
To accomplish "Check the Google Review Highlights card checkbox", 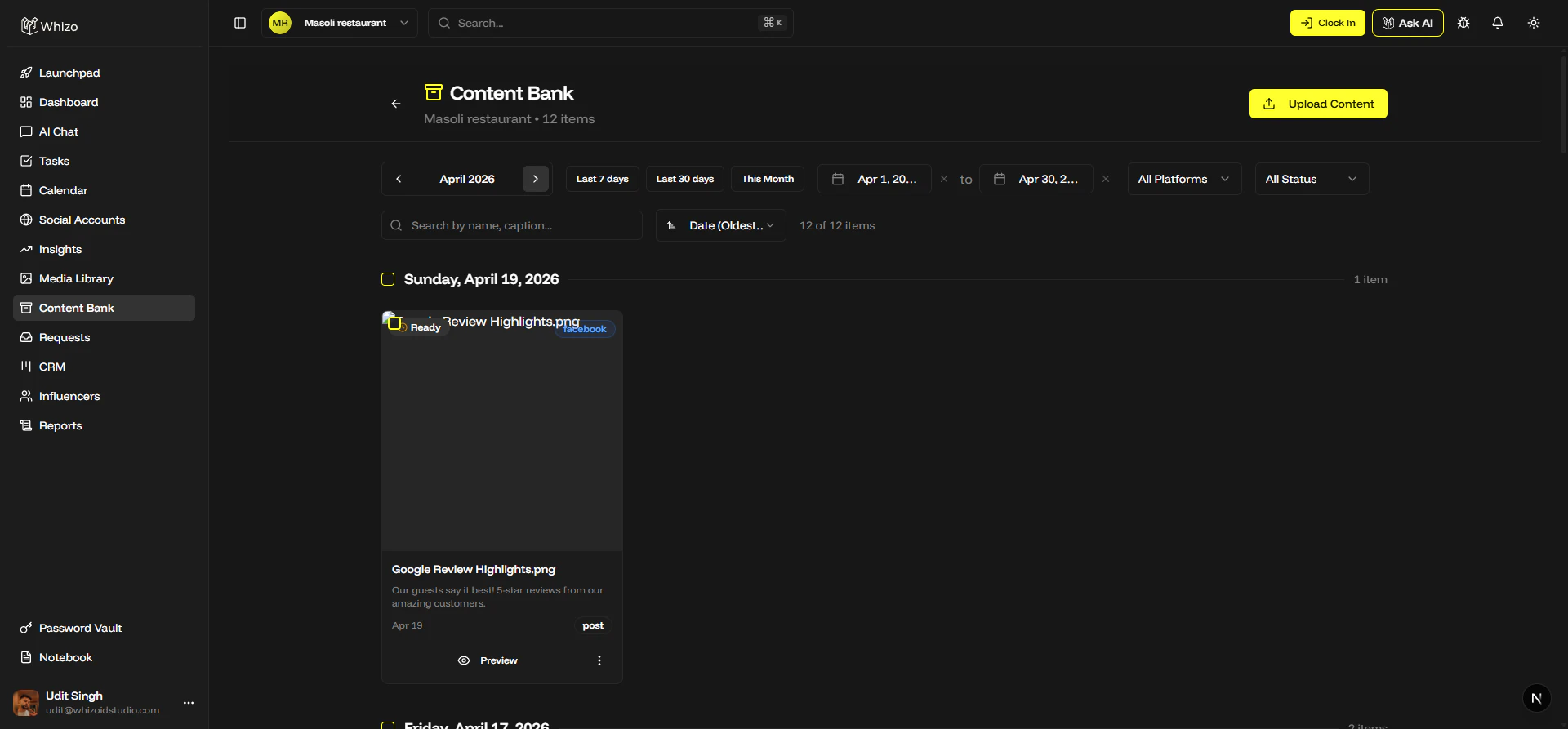I will tap(394, 324).
